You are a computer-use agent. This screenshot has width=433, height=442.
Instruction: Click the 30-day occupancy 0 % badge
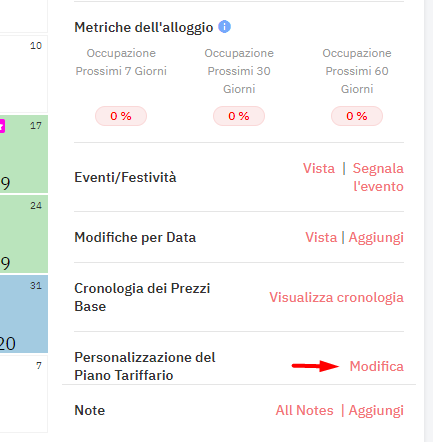[239, 116]
